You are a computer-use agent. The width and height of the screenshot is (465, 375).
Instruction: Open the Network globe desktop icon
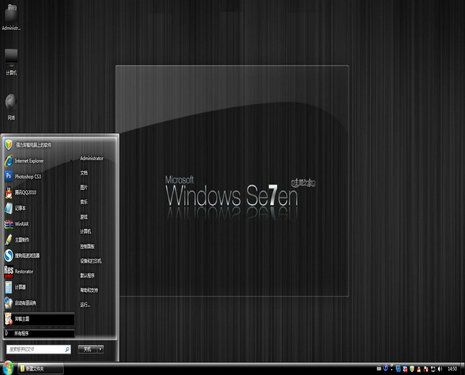11,107
